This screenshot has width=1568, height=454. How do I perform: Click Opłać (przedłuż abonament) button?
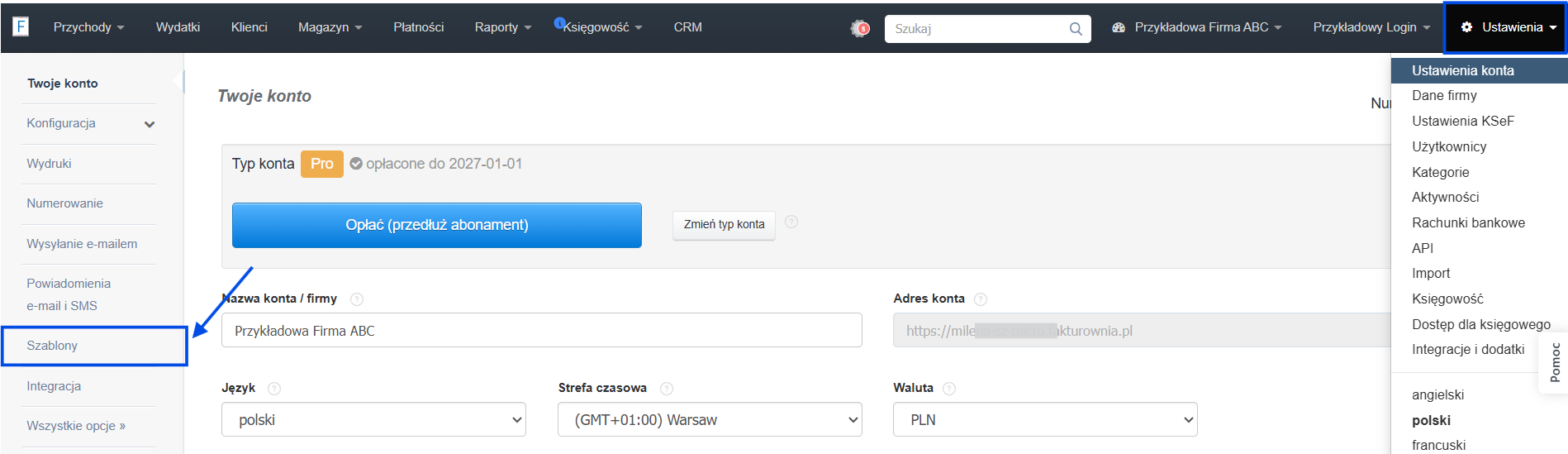coord(437,225)
